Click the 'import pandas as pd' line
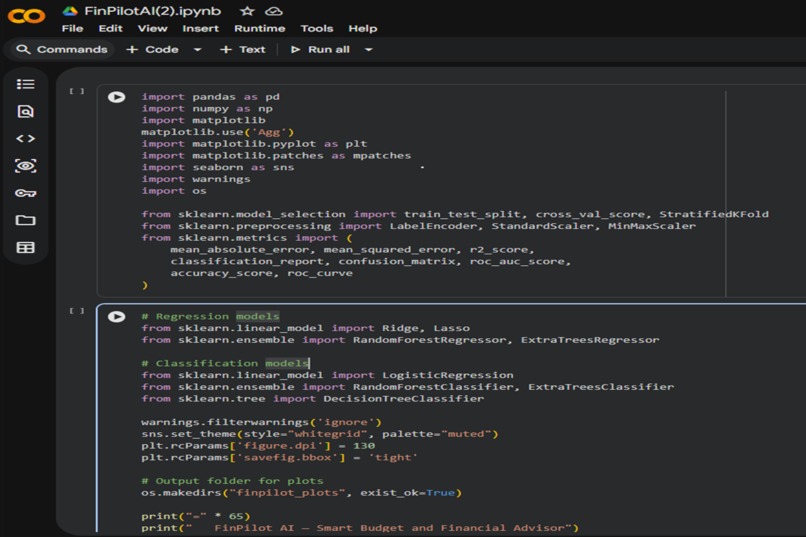 211,97
